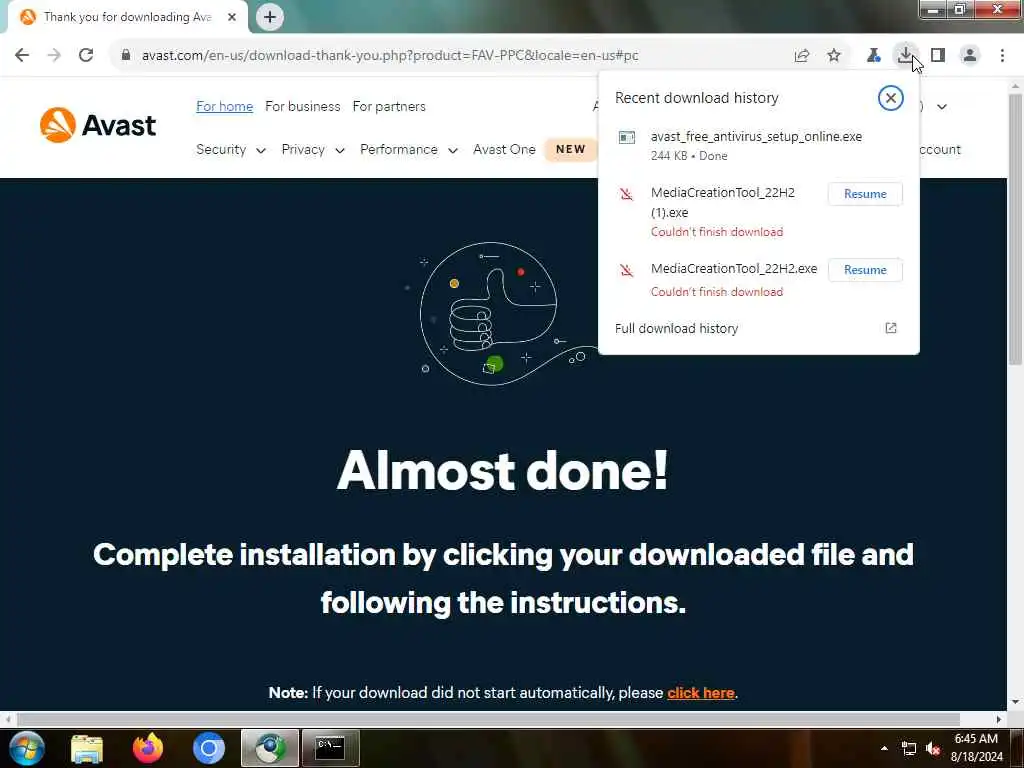This screenshot has height=768, width=1024.
Task: Bookmark this page with the star icon
Action: click(x=834, y=56)
